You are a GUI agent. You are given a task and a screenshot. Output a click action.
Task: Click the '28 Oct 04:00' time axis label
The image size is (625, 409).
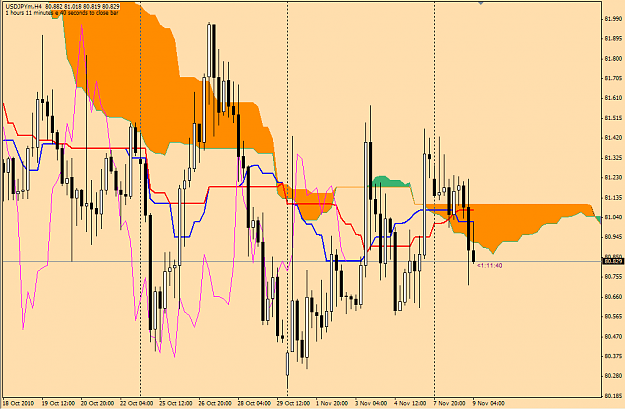click(254, 403)
